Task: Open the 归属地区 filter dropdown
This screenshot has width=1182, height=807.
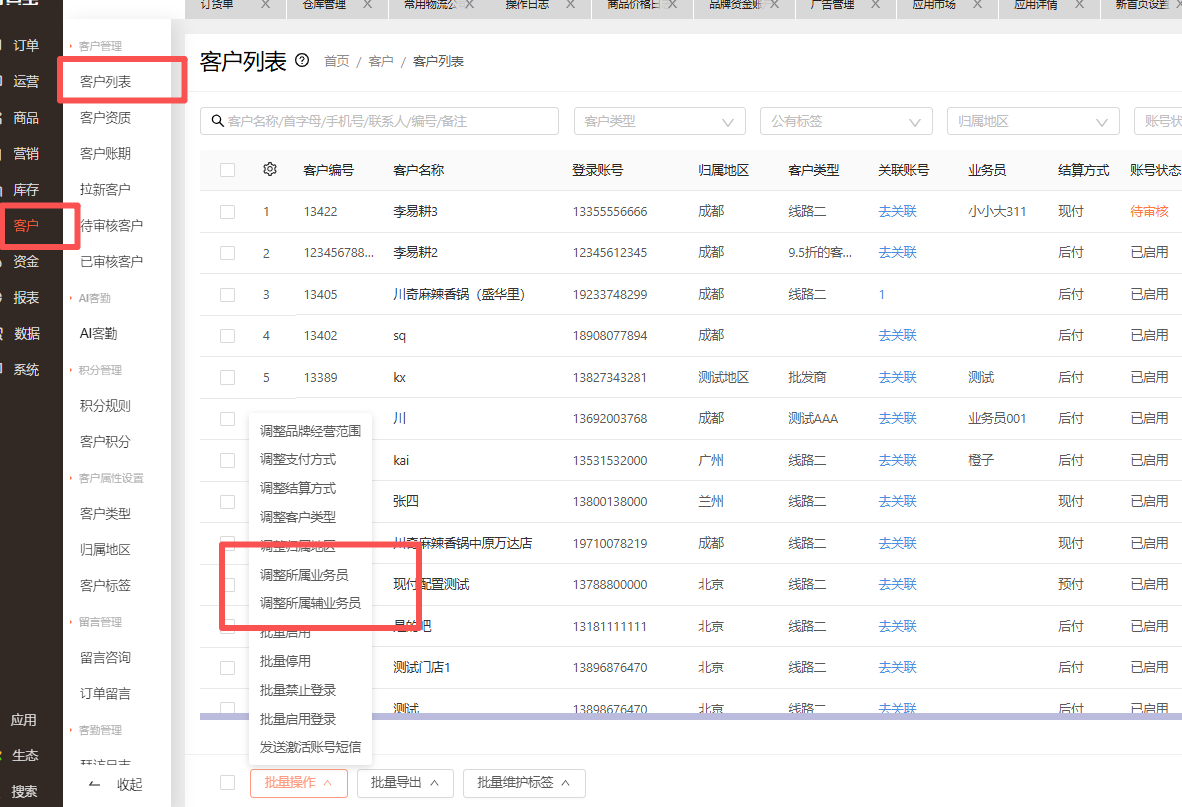Action: (1033, 121)
